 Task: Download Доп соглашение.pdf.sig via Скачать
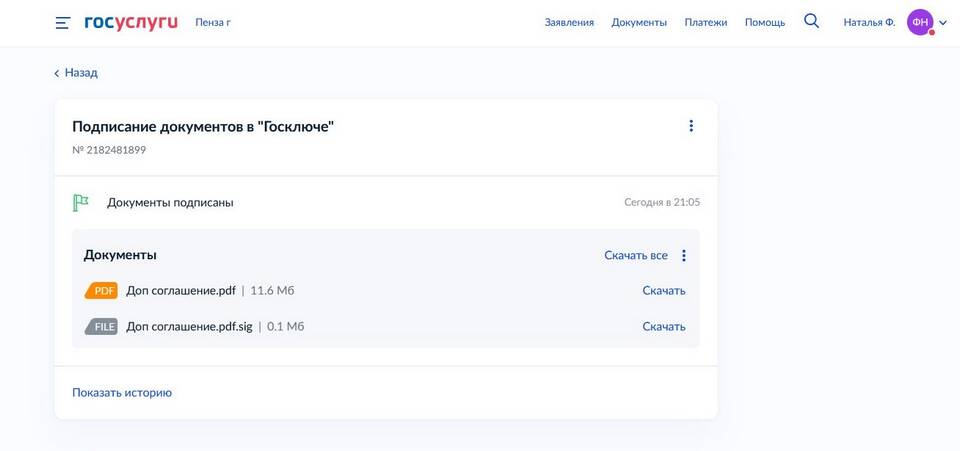[x=664, y=326]
